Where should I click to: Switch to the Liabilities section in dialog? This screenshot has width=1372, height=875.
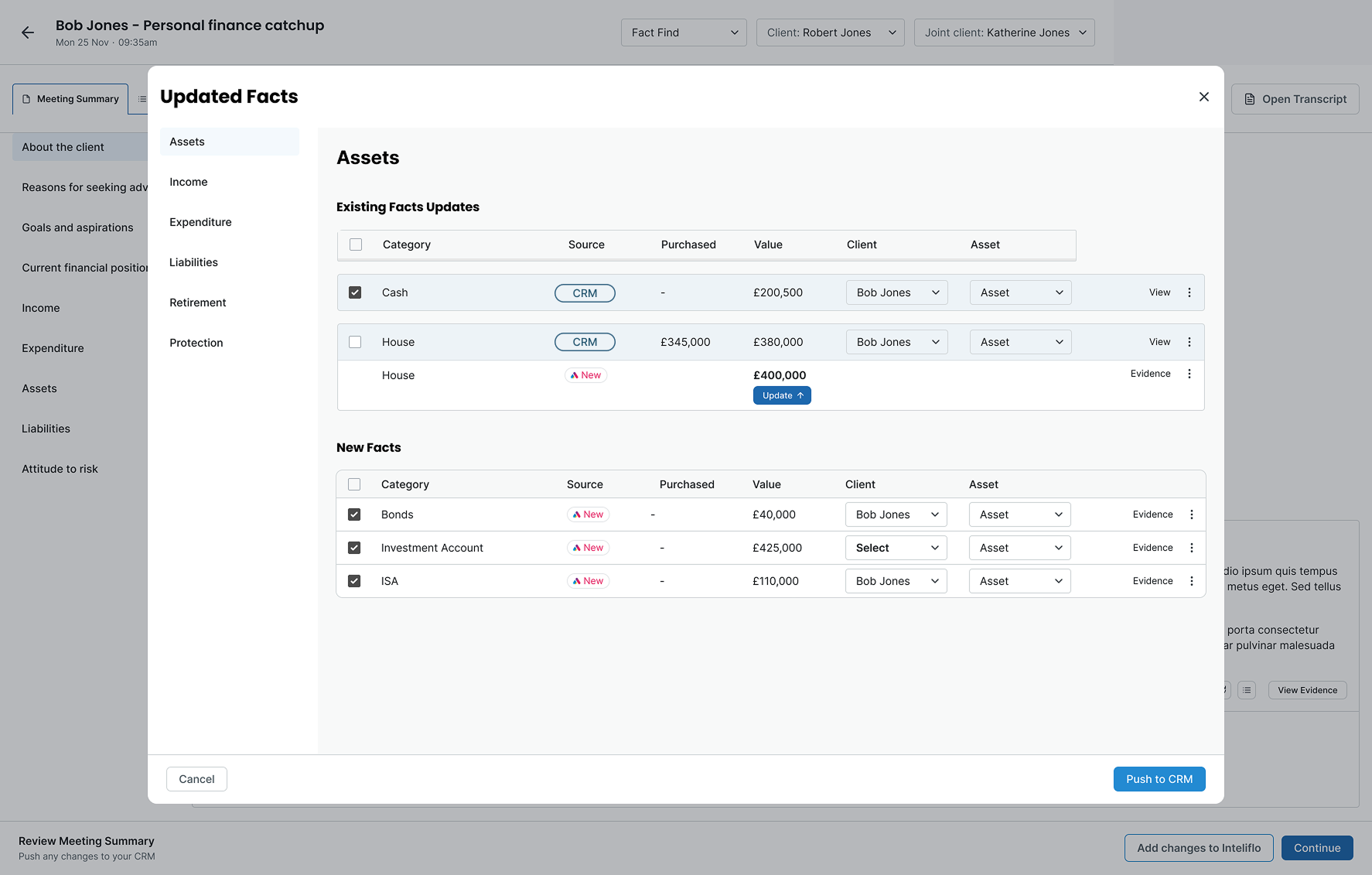click(230, 262)
